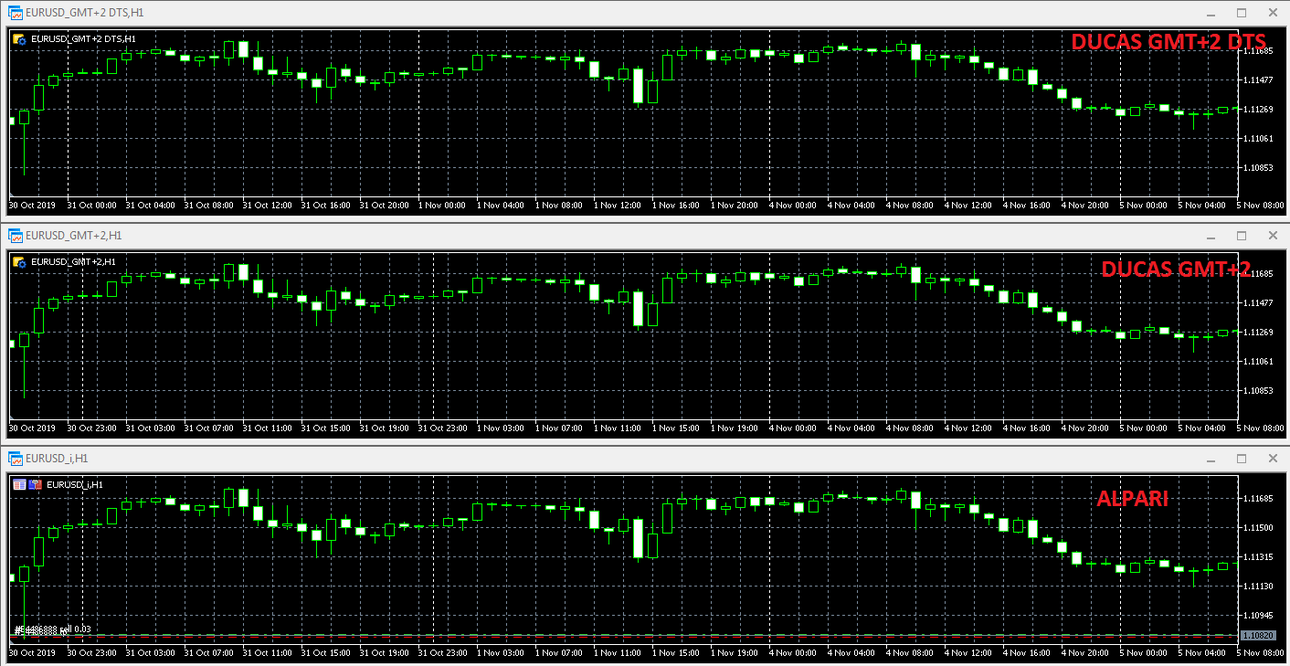
Task: Click 31 Oct 00:00 on DTS chart time axis
Action: pyautogui.click(x=92, y=205)
